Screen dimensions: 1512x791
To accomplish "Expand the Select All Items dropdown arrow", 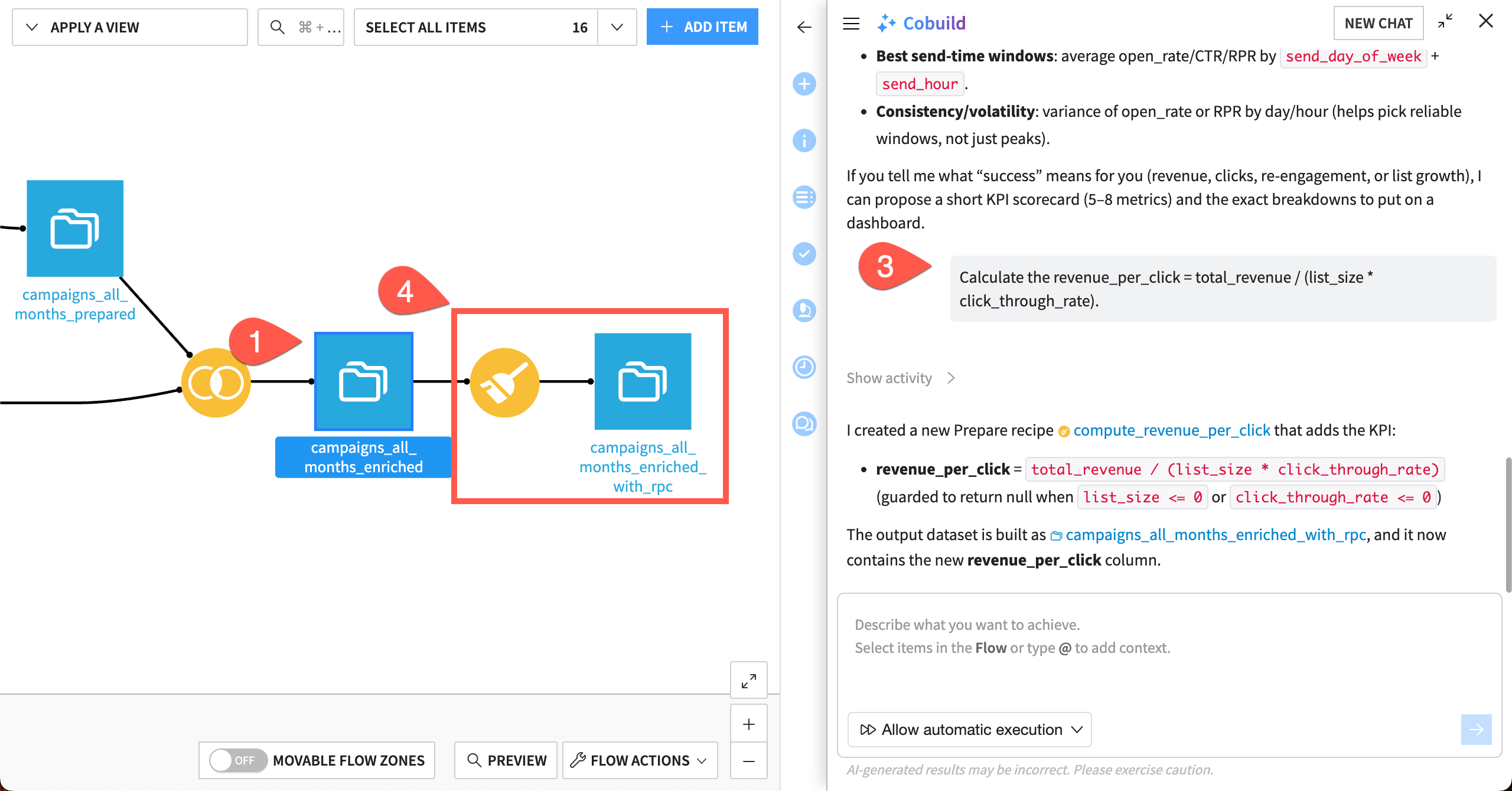I will 617,27.
